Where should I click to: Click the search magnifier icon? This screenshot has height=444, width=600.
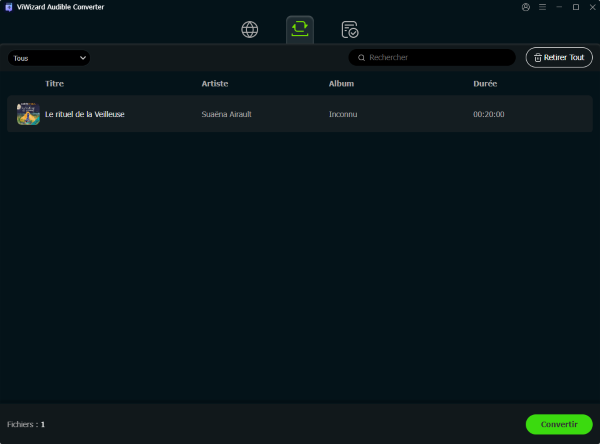click(361, 58)
